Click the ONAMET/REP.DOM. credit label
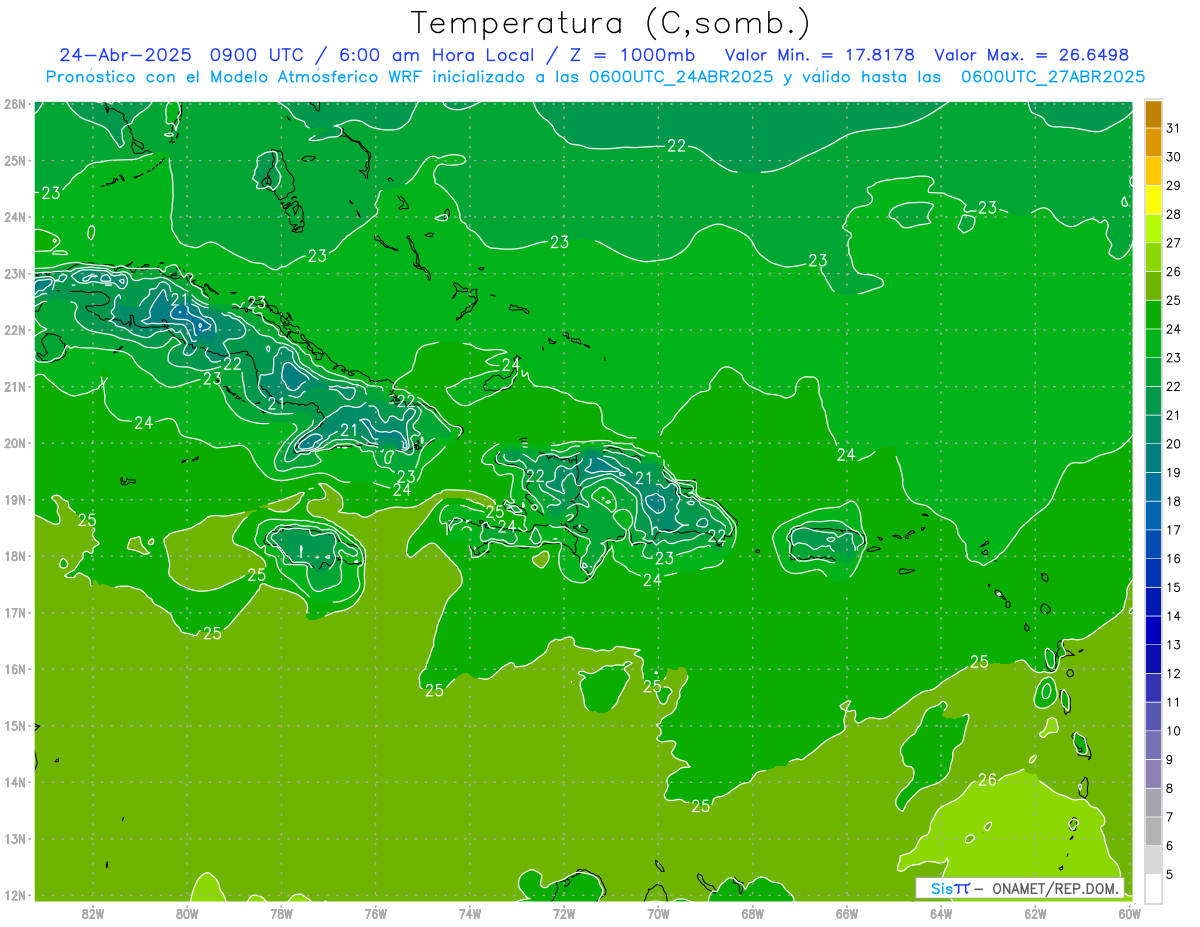Screen dimensions: 1200x927 [x=1056, y=888]
